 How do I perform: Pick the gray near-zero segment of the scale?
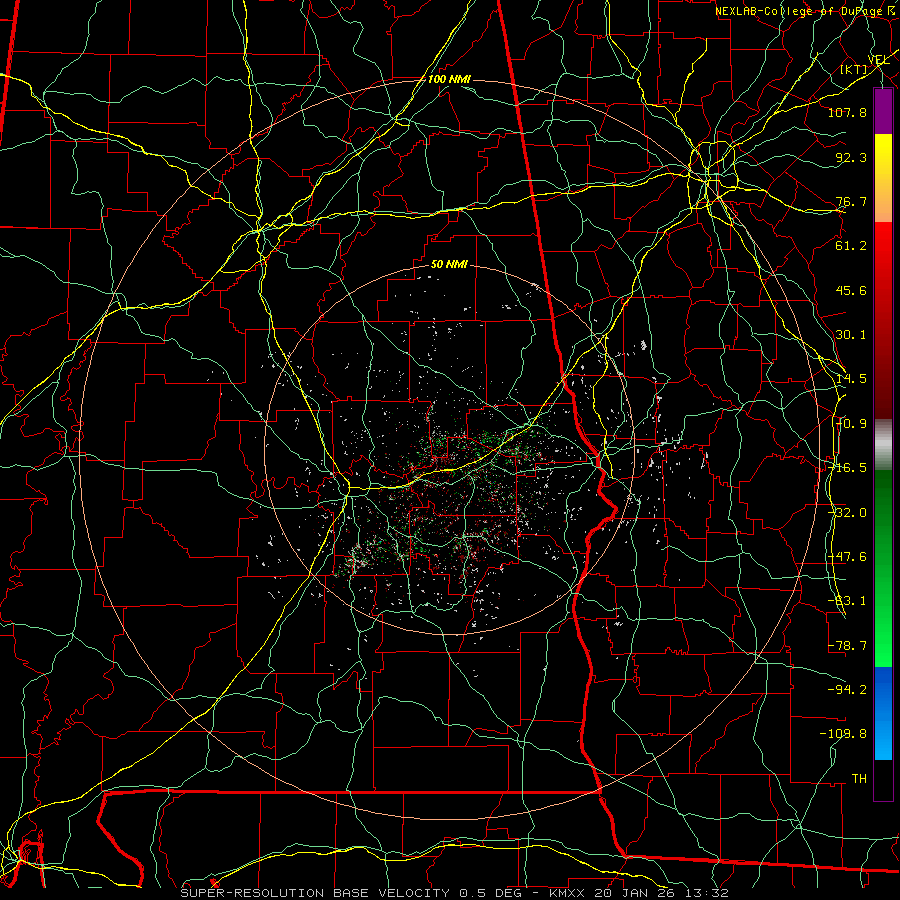click(x=883, y=445)
